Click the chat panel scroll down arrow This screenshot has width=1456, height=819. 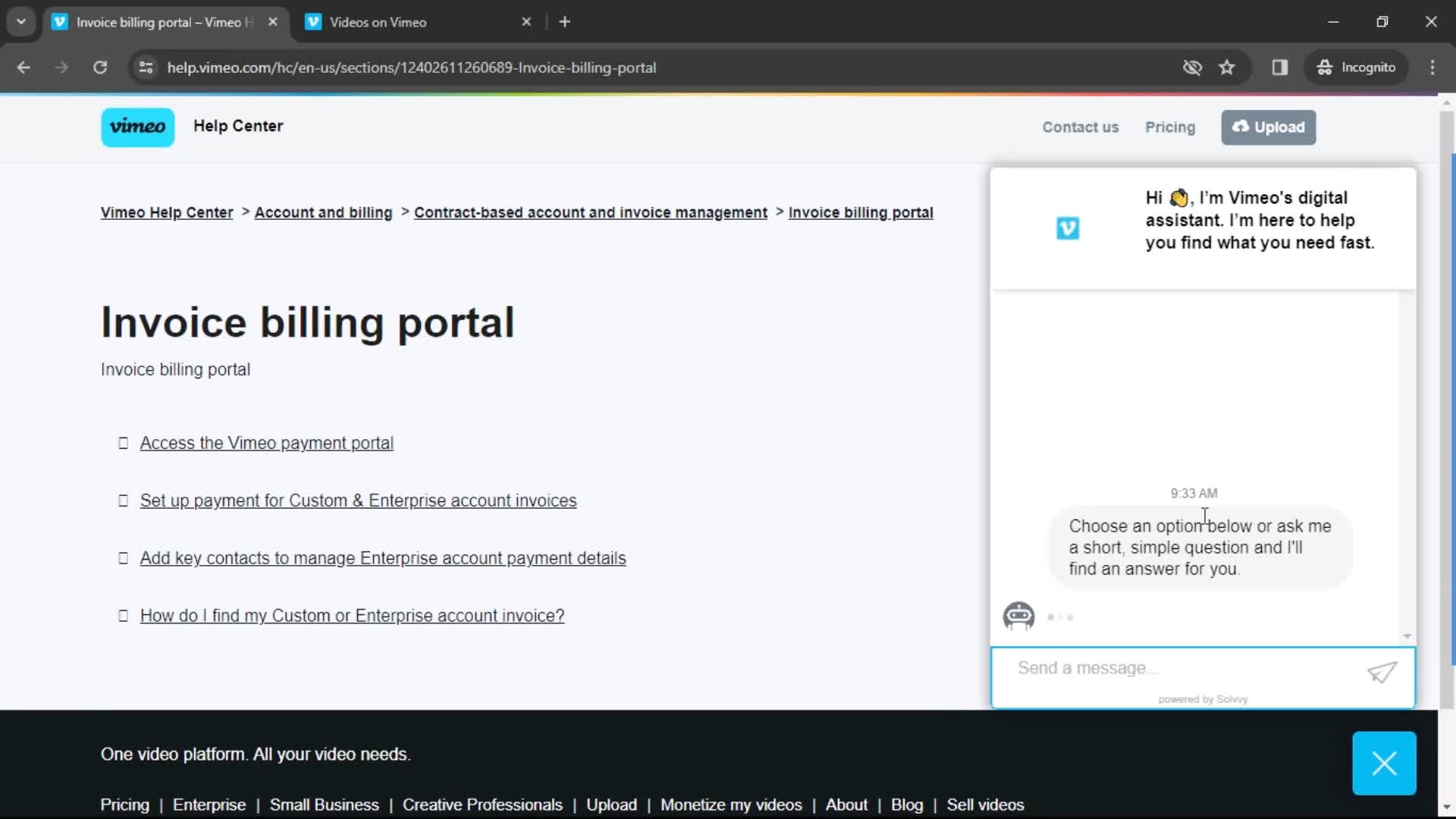point(1407,636)
